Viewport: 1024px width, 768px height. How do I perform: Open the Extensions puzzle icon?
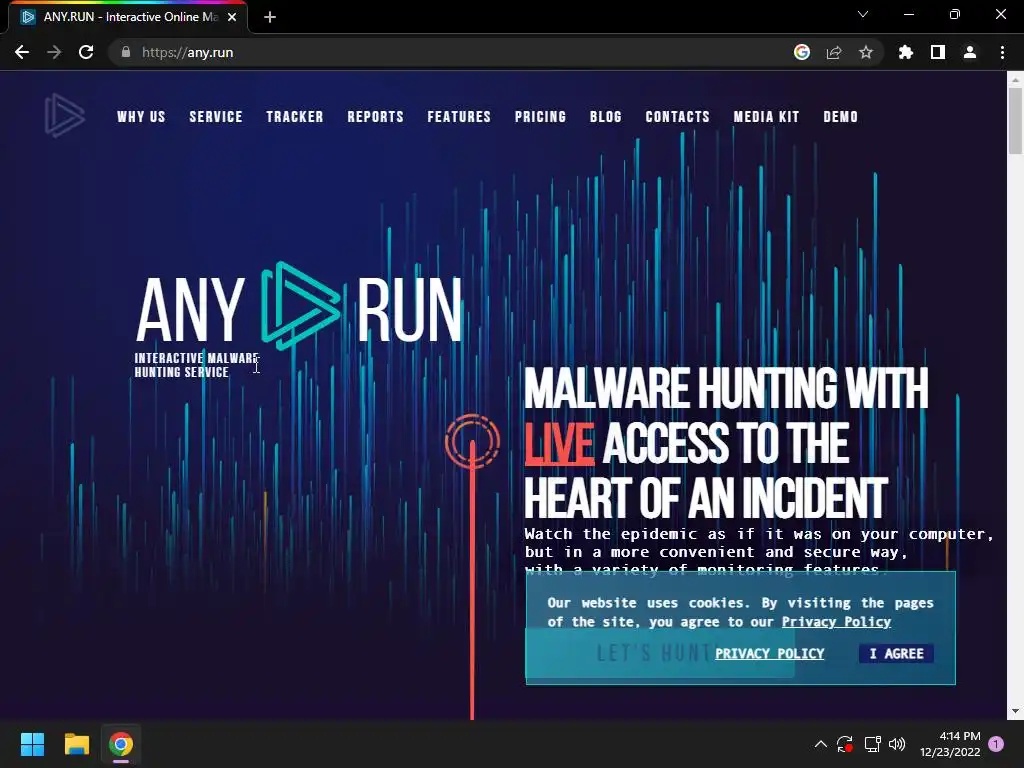906,52
